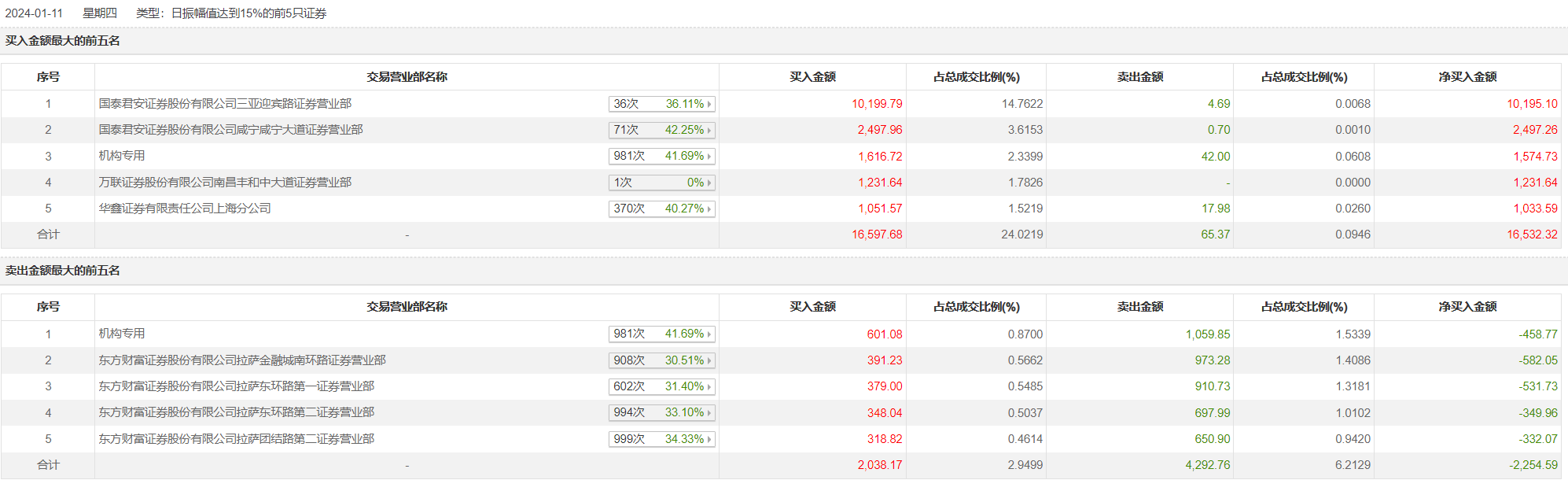Screen dimensions: 1568x480
Task: Click the small arrow beside 42.25%
Action: tap(709, 131)
